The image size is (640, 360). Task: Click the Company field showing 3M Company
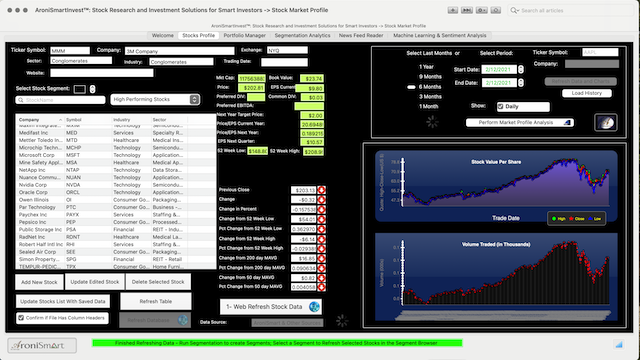[x=180, y=51]
